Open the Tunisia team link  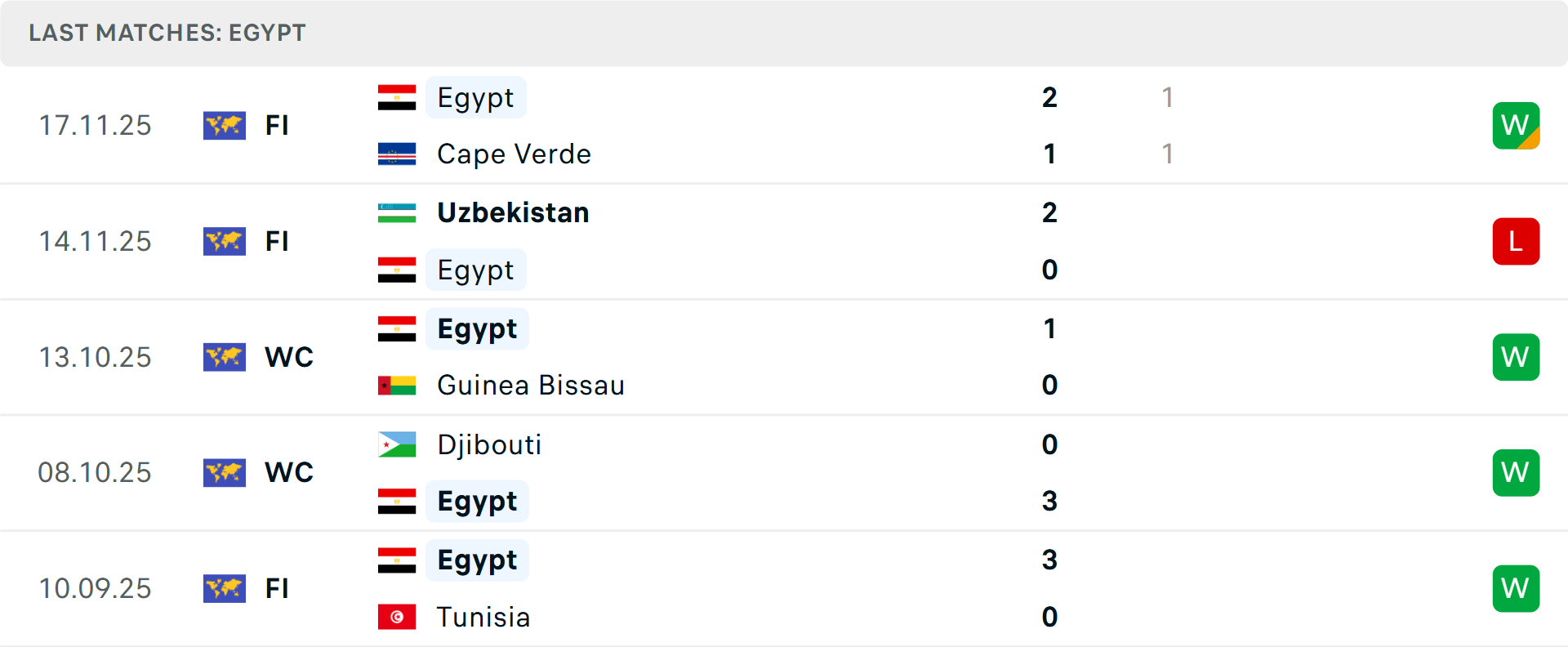click(483, 617)
